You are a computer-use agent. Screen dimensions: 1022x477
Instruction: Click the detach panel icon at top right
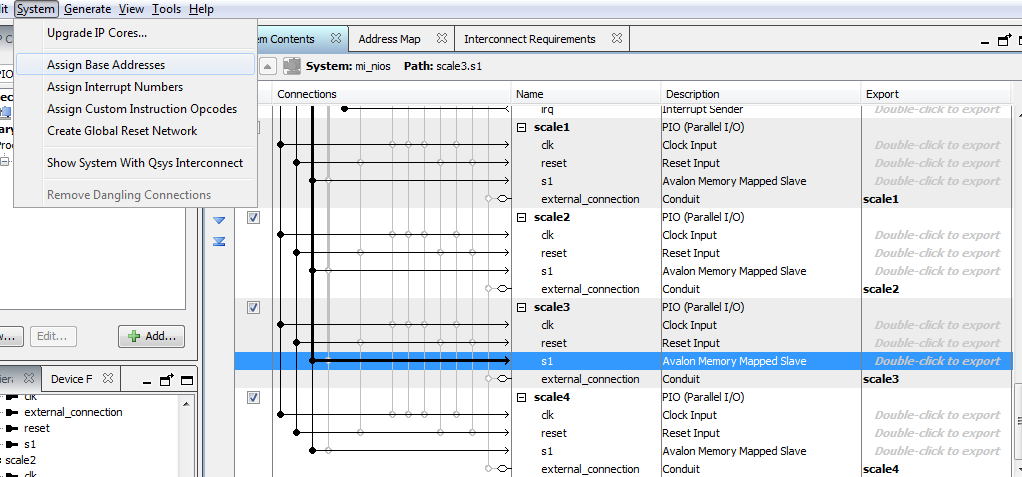click(1003, 40)
